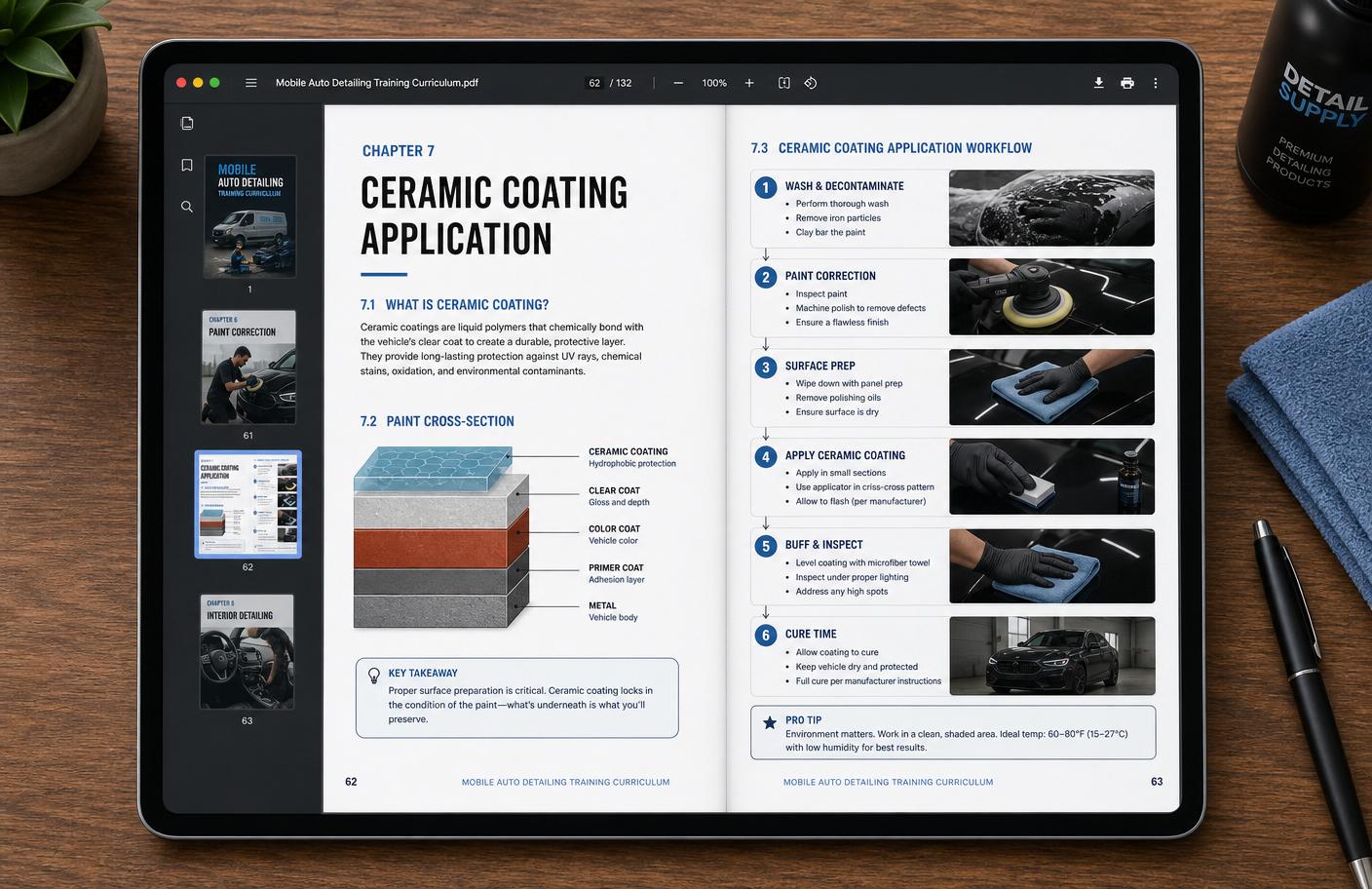Image resolution: width=1372 pixels, height=889 pixels.
Task: Rotate the document using rotate icon
Action: (811, 83)
